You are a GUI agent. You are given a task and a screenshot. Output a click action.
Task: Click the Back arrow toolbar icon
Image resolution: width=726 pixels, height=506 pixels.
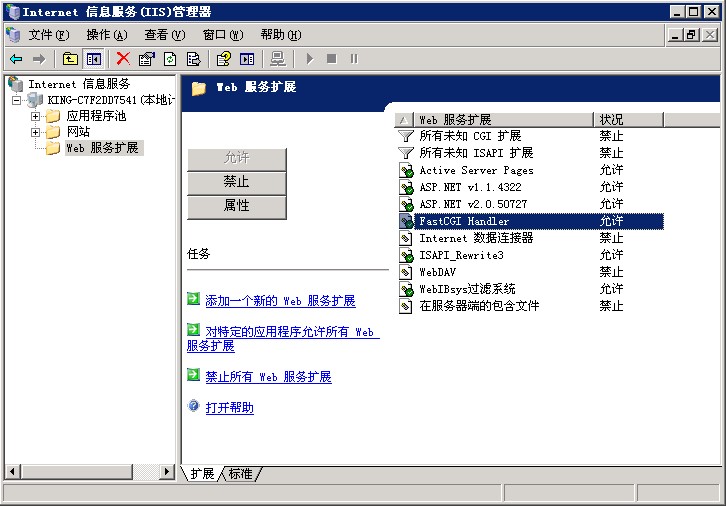coord(16,59)
